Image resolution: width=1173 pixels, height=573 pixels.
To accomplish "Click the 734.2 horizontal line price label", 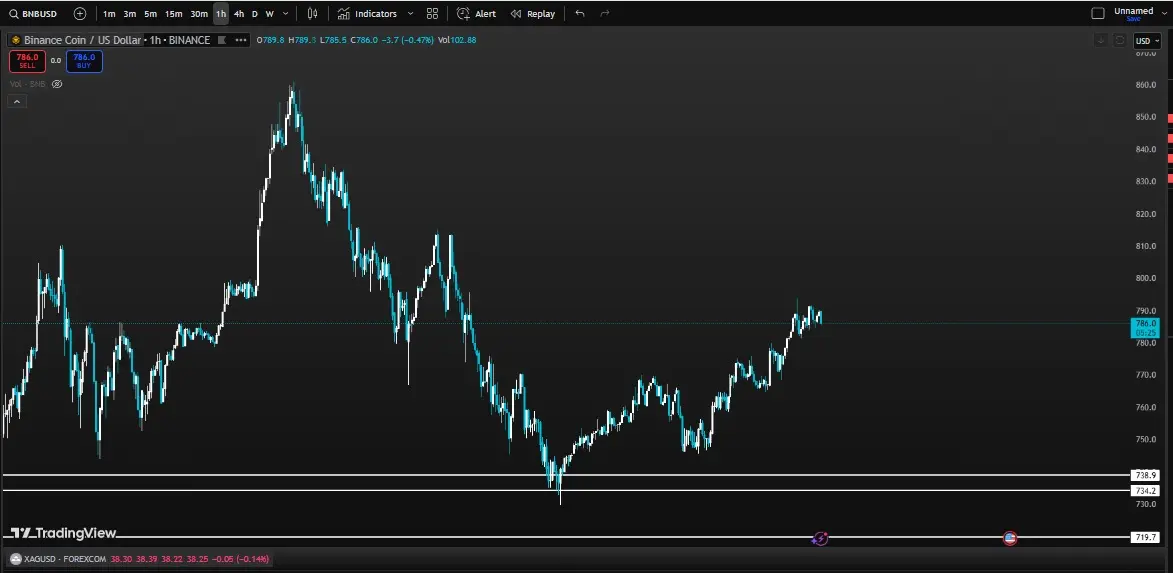I will [1145, 491].
